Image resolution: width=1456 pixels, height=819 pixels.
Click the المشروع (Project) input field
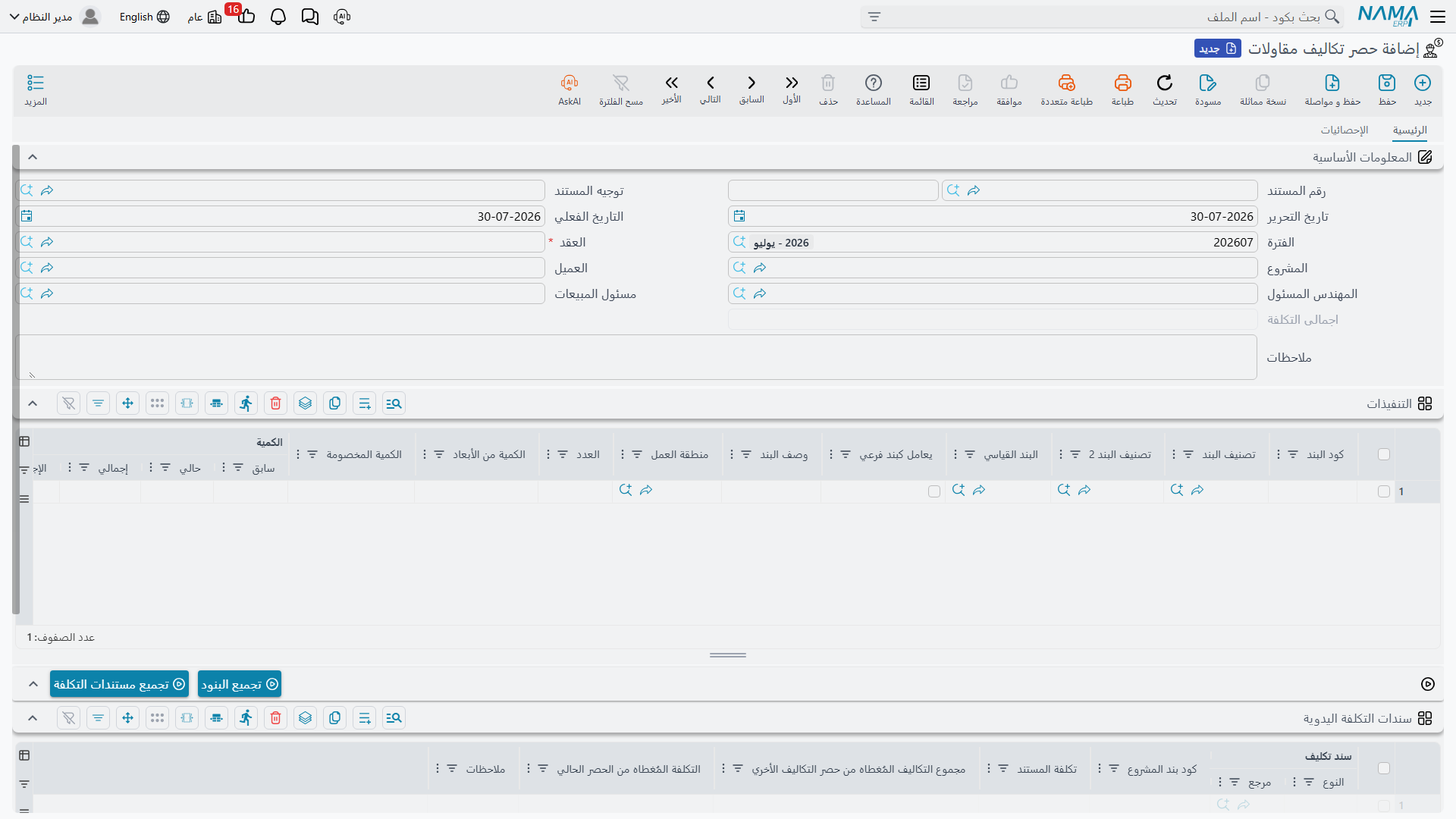993,268
